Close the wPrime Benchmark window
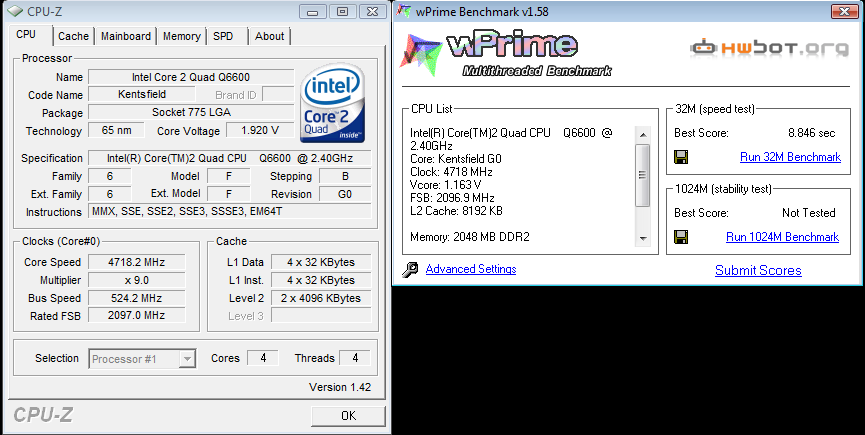Viewport: 865px width, 435px height. click(845, 11)
